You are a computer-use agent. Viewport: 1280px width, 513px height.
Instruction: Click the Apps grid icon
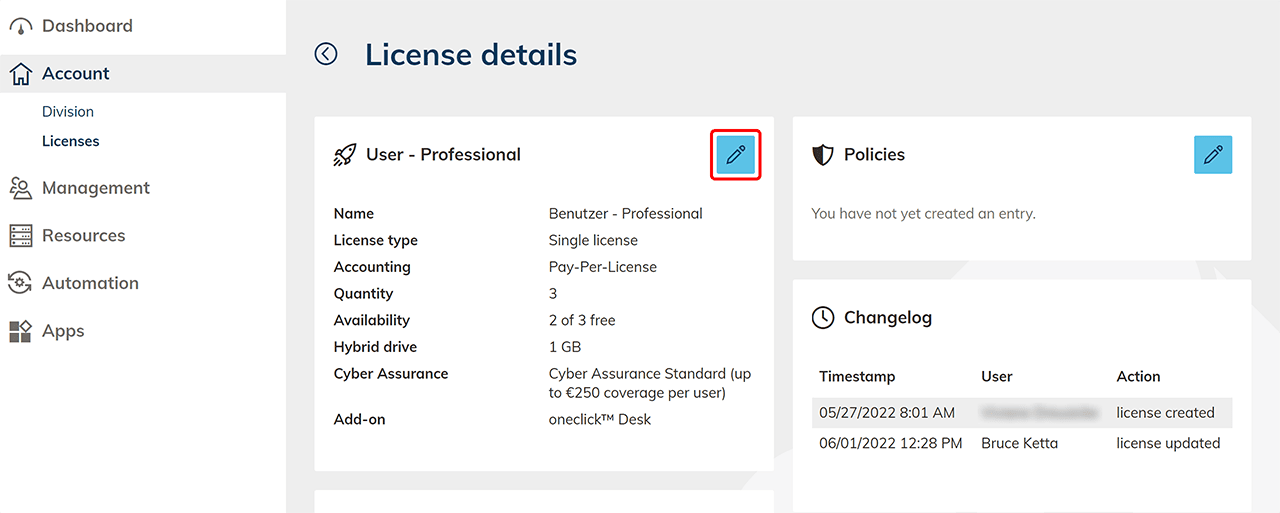pos(20,332)
